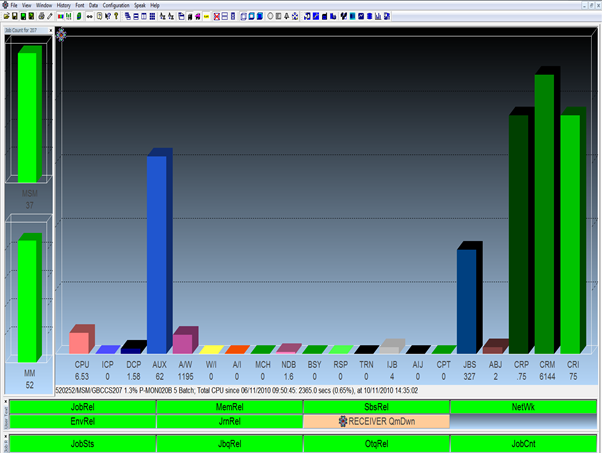Click the gear icon on RECEIVER QmDwn
This screenshot has height=453, width=602.
(343, 422)
